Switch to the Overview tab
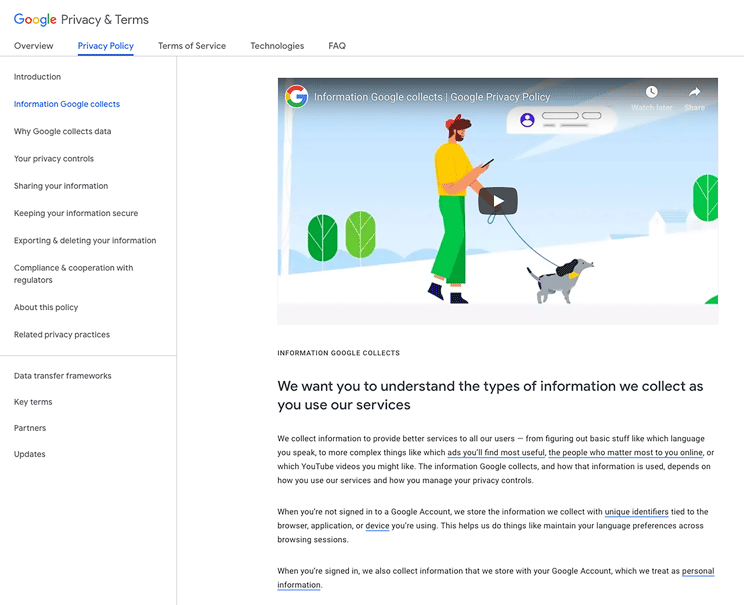Screen dimensions: 744x605 point(34,46)
